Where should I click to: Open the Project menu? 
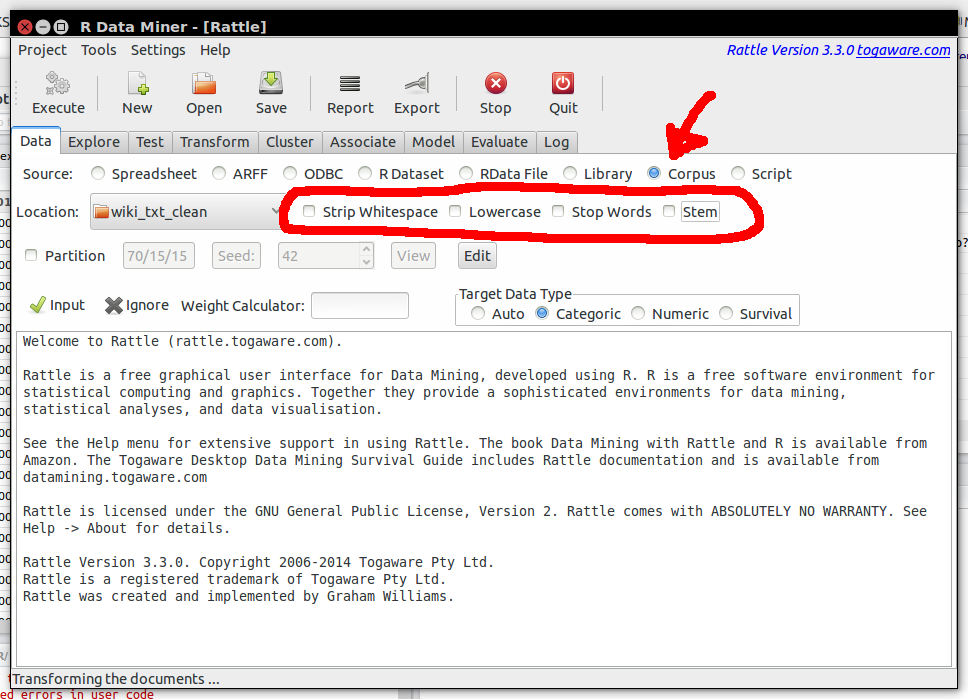click(42, 50)
